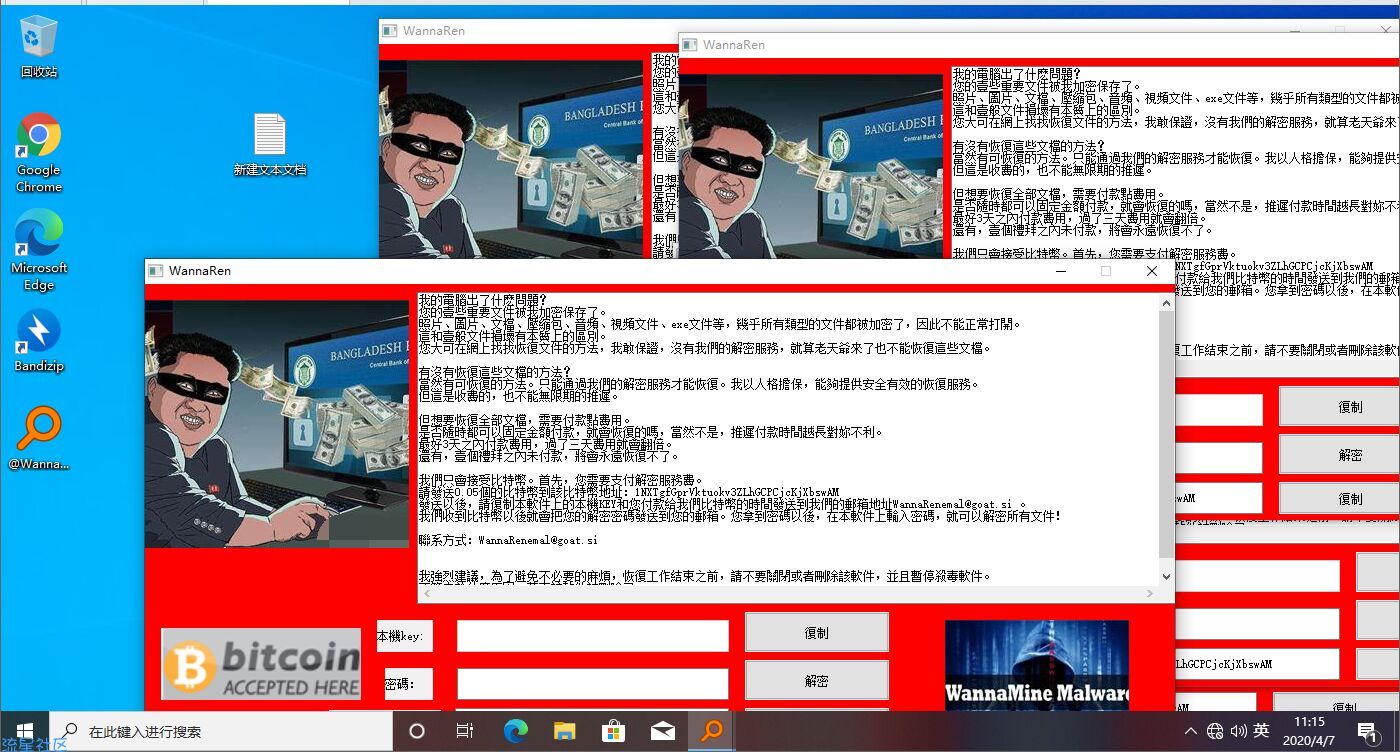1400x752 pixels.
Task: Launch Edge from the taskbar
Action: pyautogui.click(x=515, y=731)
